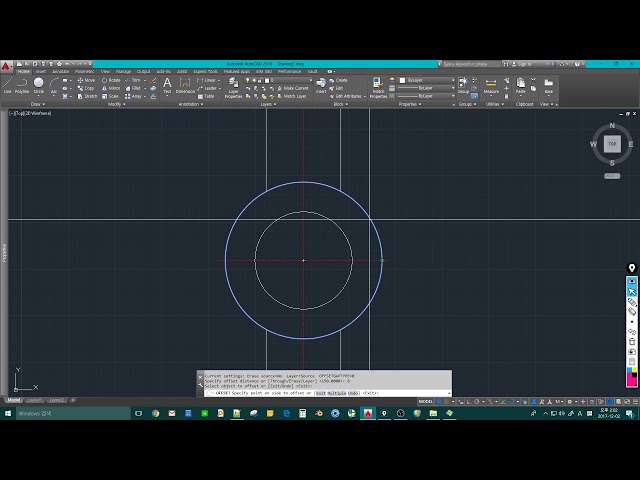Click the search keyword input field
Screen dimensions: 640x480
(x=471, y=64)
